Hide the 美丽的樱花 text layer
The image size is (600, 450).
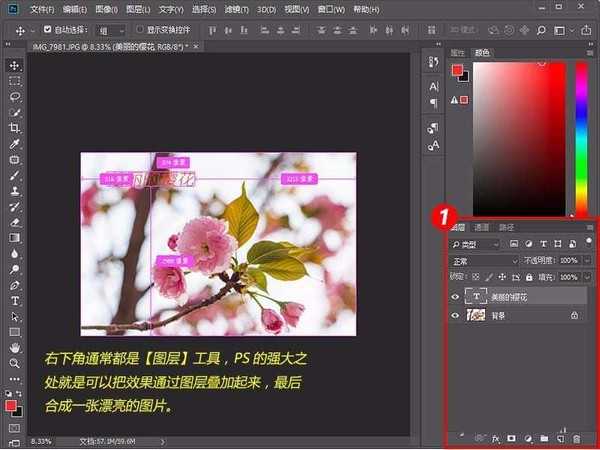(456, 296)
